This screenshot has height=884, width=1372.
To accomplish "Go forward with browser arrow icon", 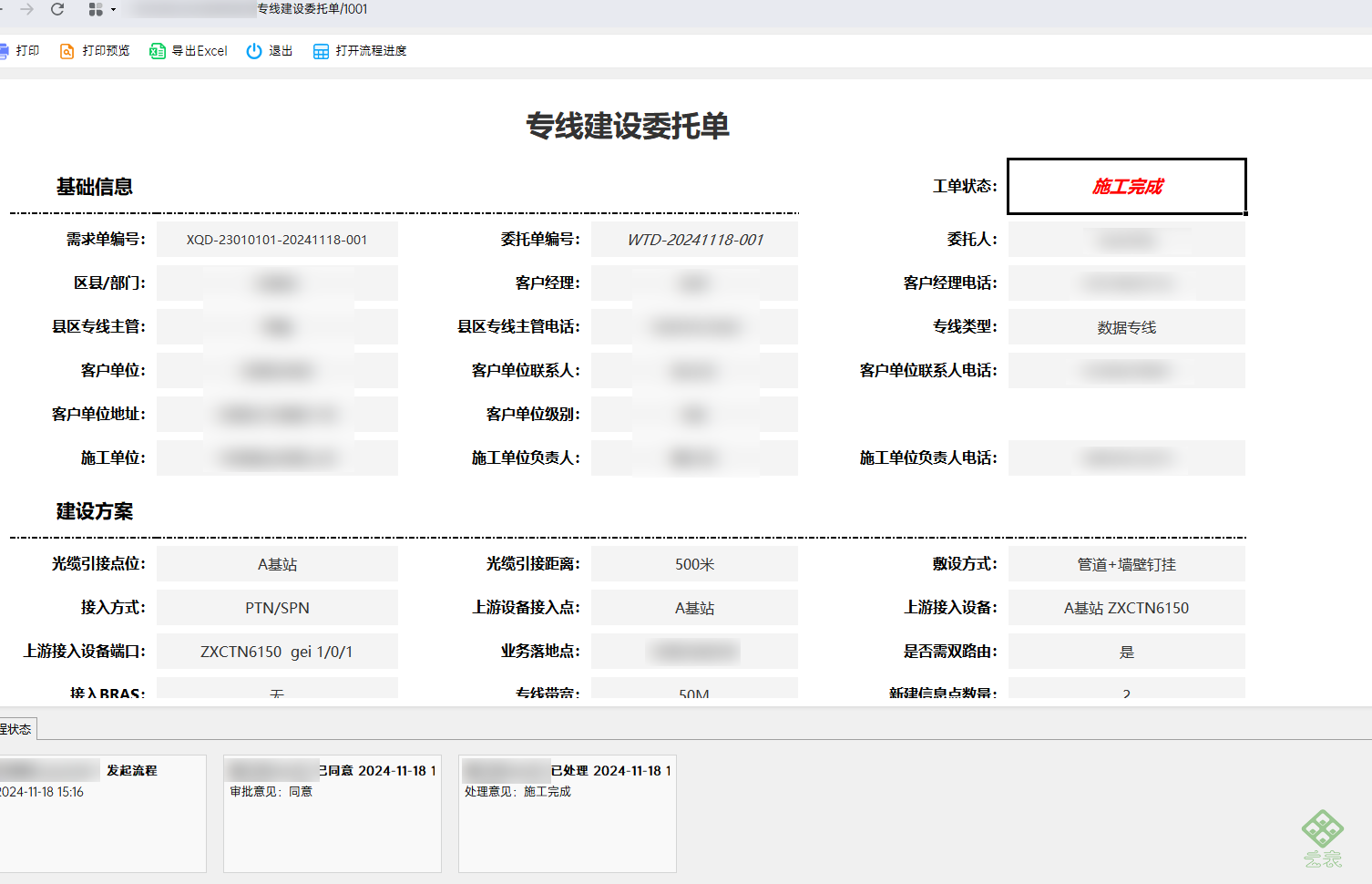I will coord(26,9).
